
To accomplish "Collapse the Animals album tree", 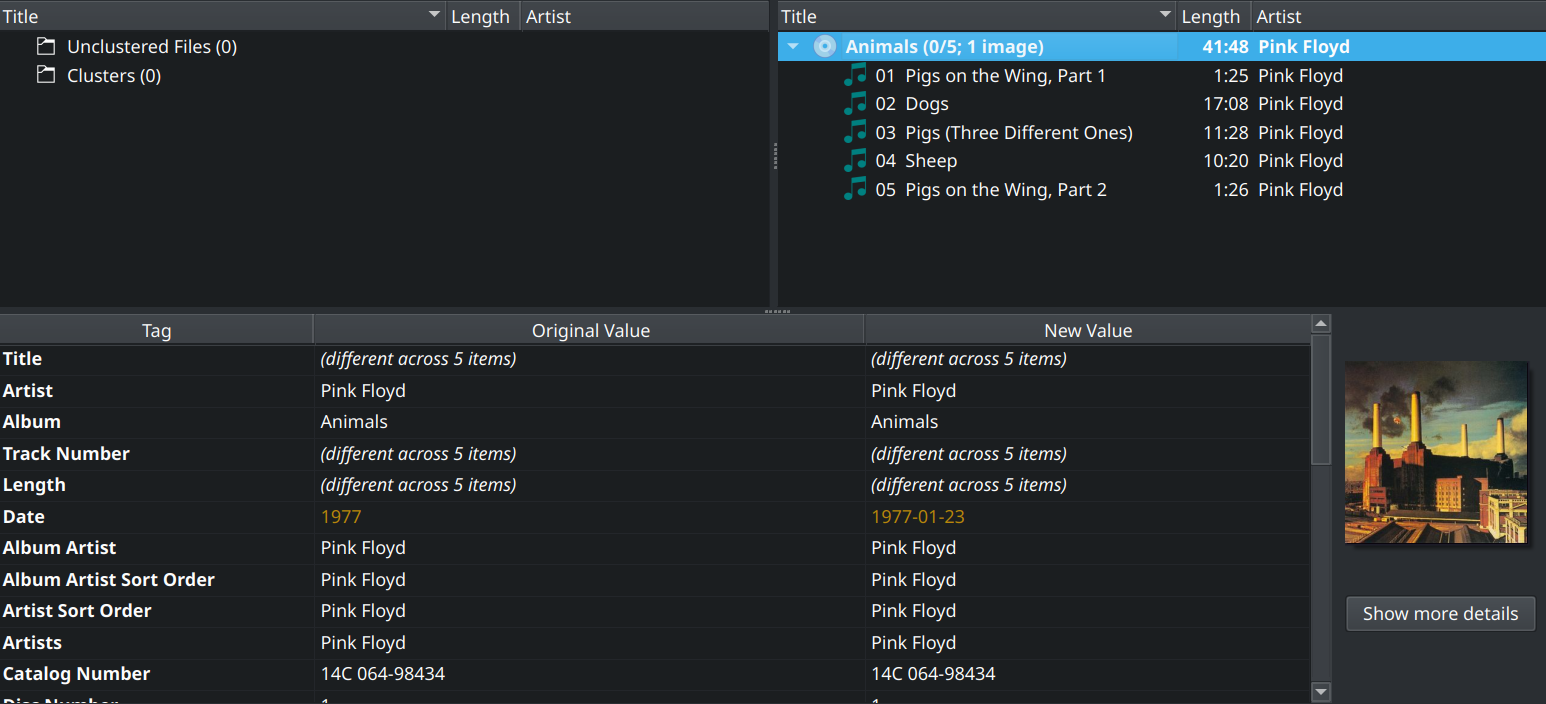I will 793,46.
